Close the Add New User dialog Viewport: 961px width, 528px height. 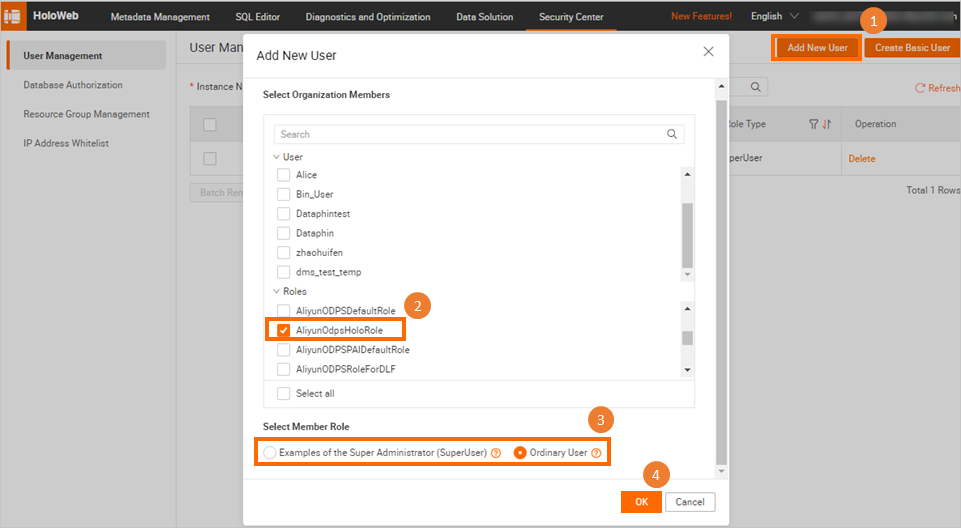[x=708, y=52]
